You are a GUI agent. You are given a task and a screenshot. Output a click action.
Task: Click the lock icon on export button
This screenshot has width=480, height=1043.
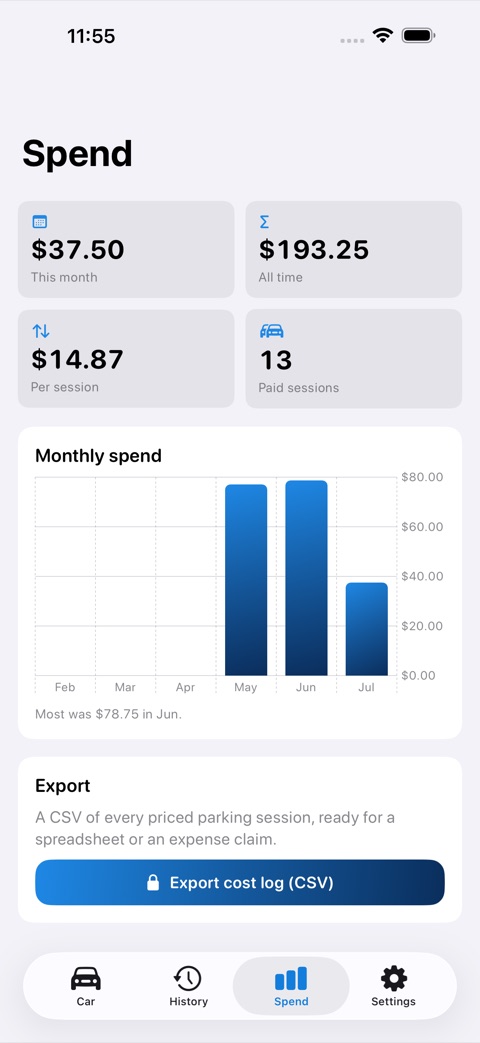point(153,883)
